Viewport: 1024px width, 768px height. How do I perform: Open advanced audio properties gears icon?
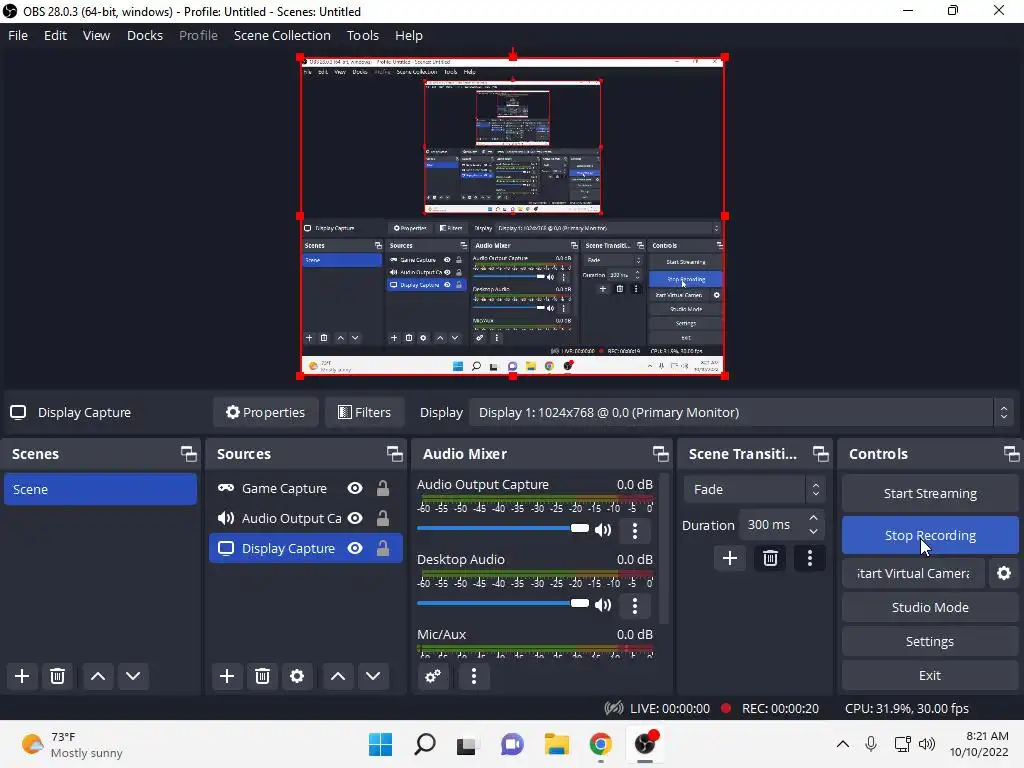433,676
